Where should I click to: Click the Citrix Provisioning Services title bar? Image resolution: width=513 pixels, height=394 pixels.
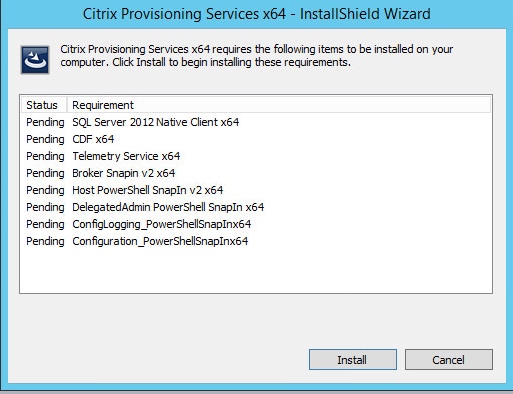[x=256, y=14]
